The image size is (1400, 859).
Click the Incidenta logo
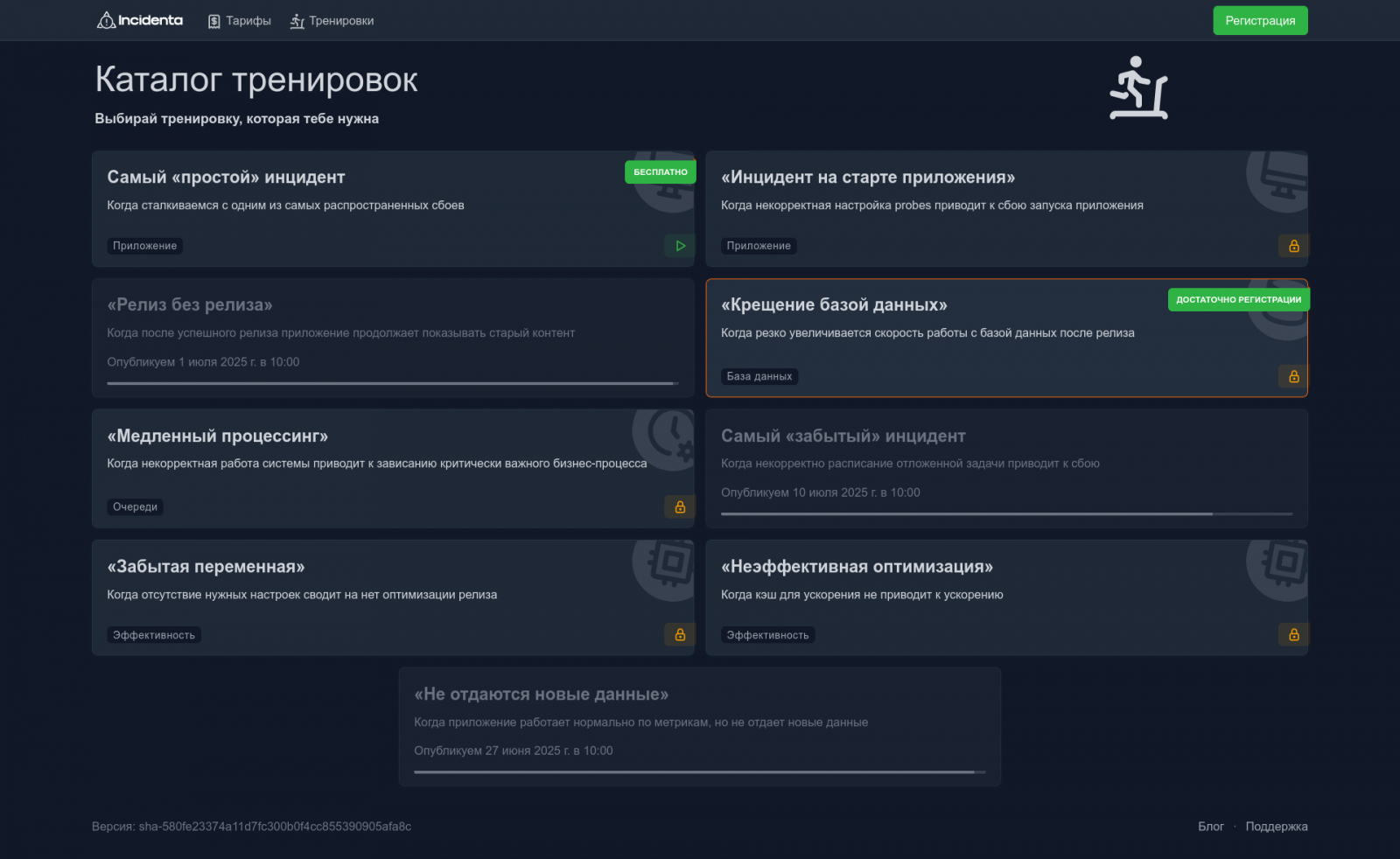pos(140,20)
